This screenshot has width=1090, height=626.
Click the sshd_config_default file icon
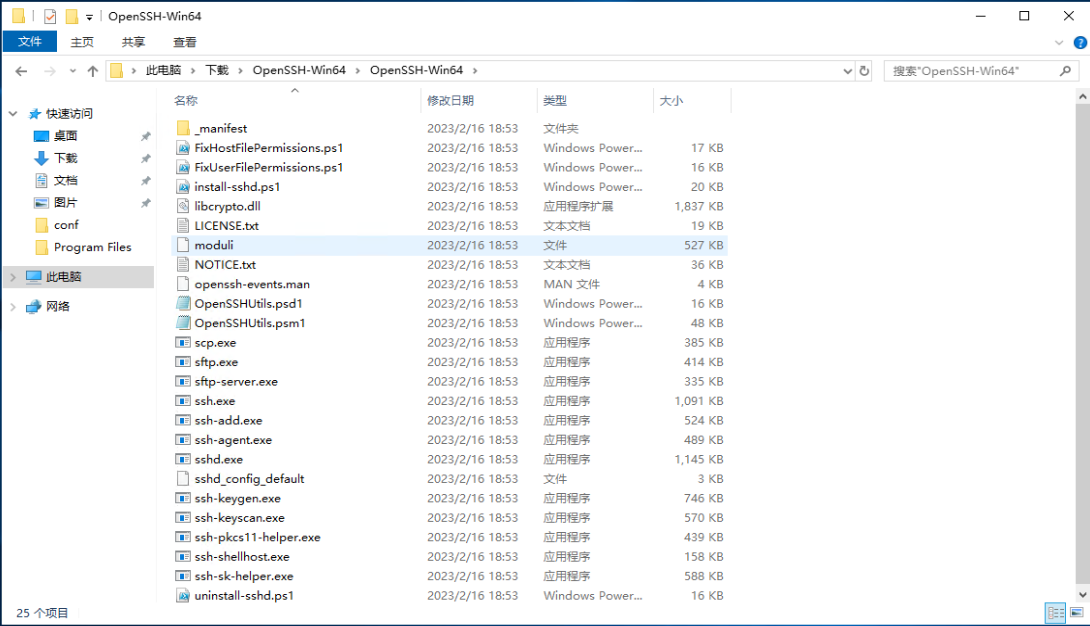click(183, 479)
